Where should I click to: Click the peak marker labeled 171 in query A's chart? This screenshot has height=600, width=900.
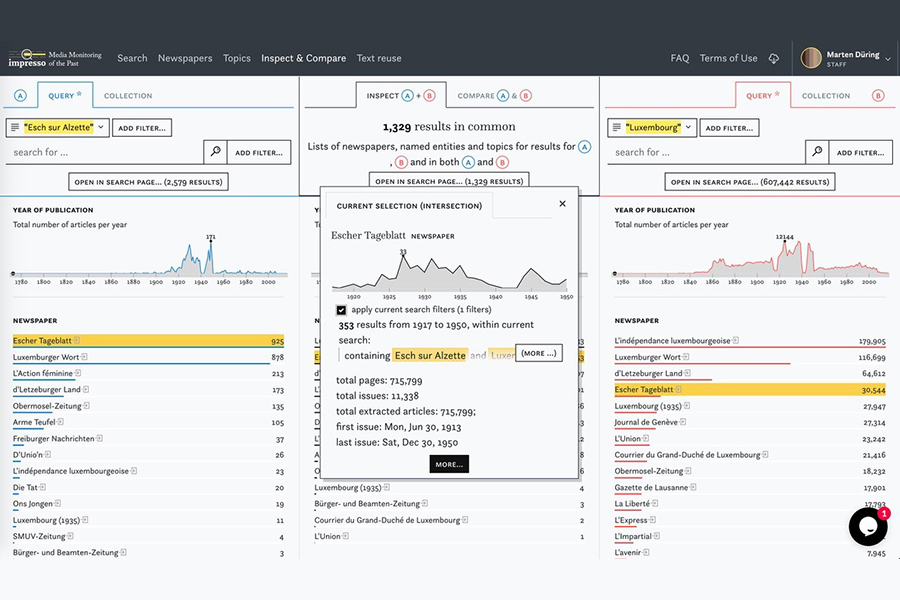point(211,242)
